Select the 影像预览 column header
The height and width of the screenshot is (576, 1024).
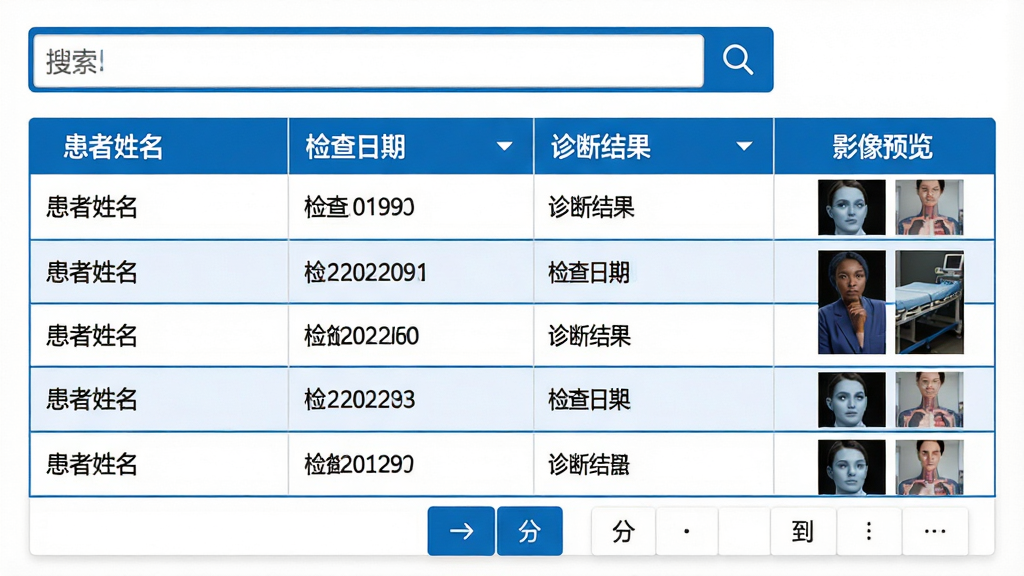tap(884, 146)
